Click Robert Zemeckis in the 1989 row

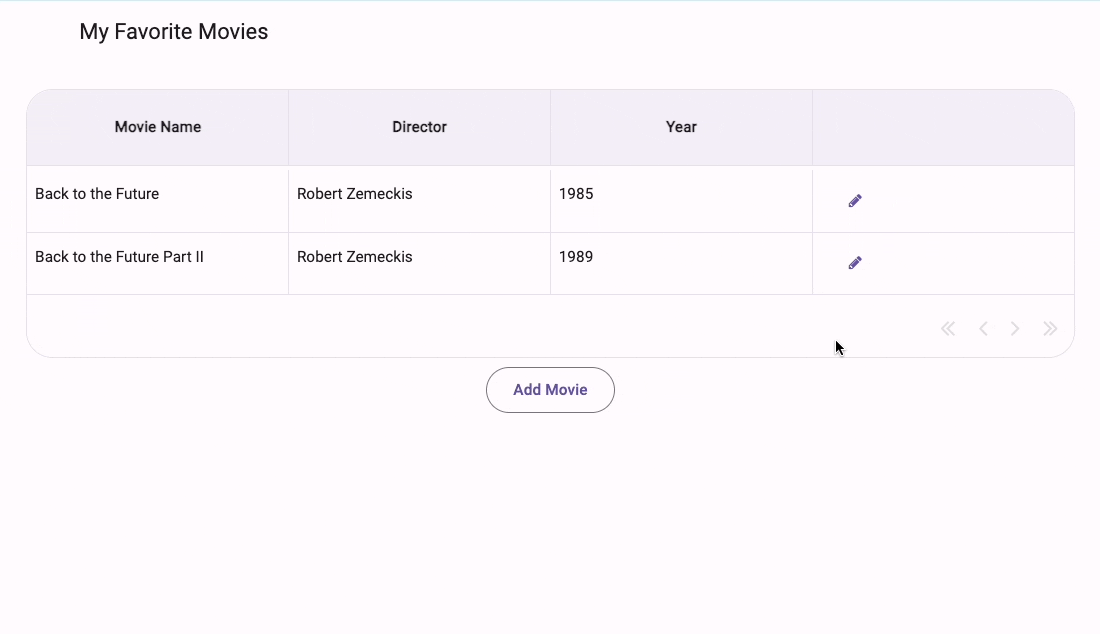pyautogui.click(x=420, y=264)
